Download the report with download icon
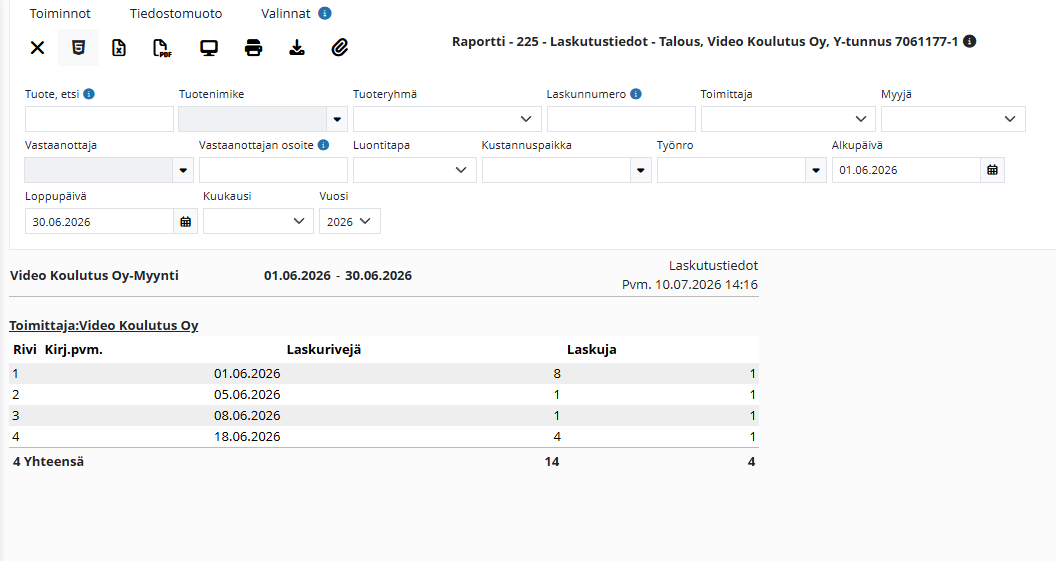The height and width of the screenshot is (561, 1056). pyautogui.click(x=296, y=48)
